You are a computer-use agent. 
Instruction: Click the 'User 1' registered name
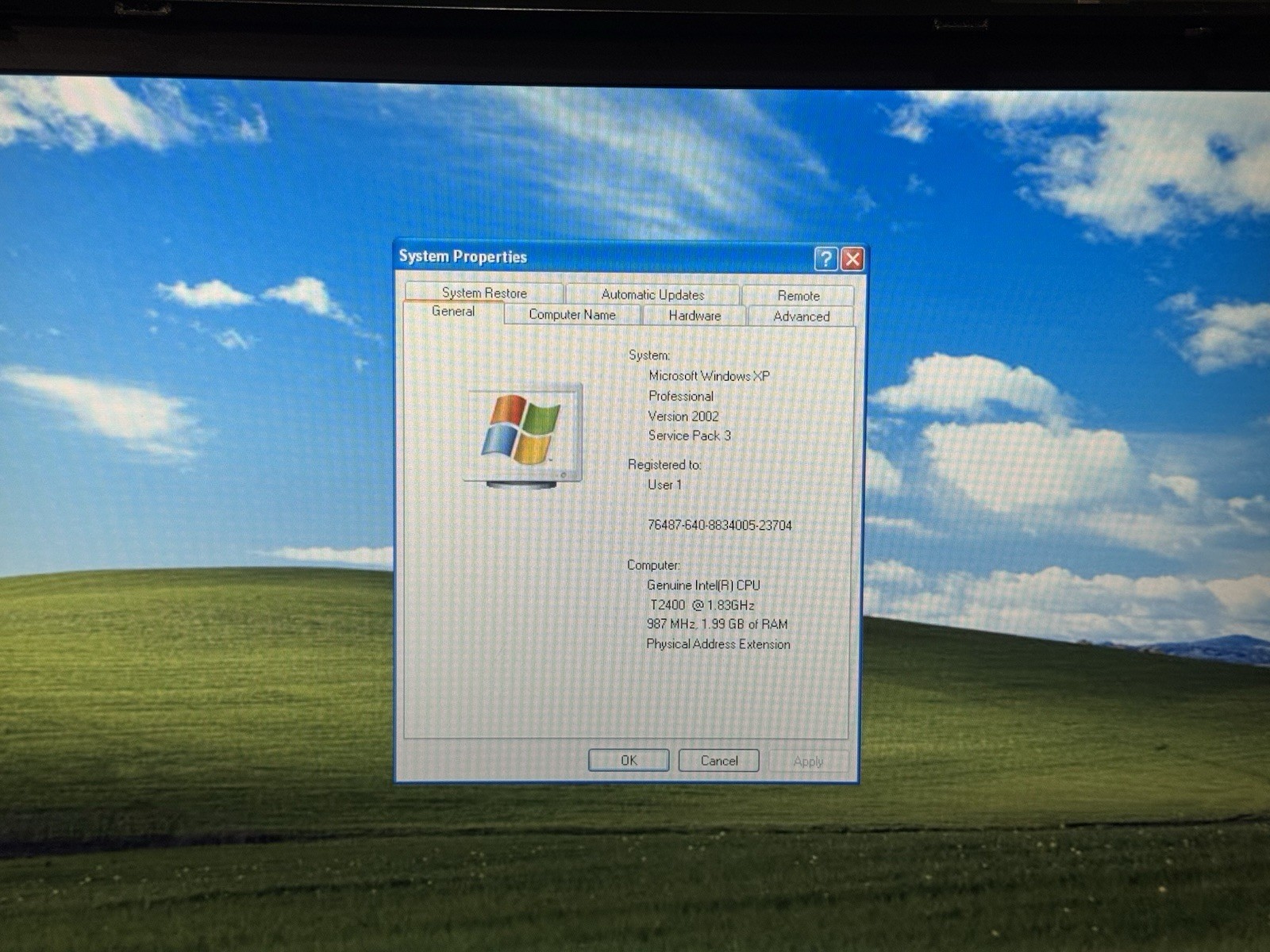click(664, 485)
